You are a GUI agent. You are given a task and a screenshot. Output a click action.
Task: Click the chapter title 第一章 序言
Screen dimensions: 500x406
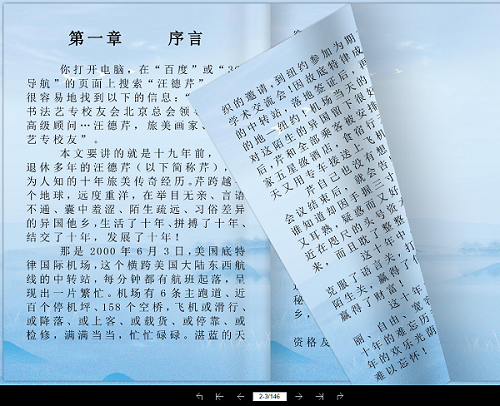coord(135,38)
